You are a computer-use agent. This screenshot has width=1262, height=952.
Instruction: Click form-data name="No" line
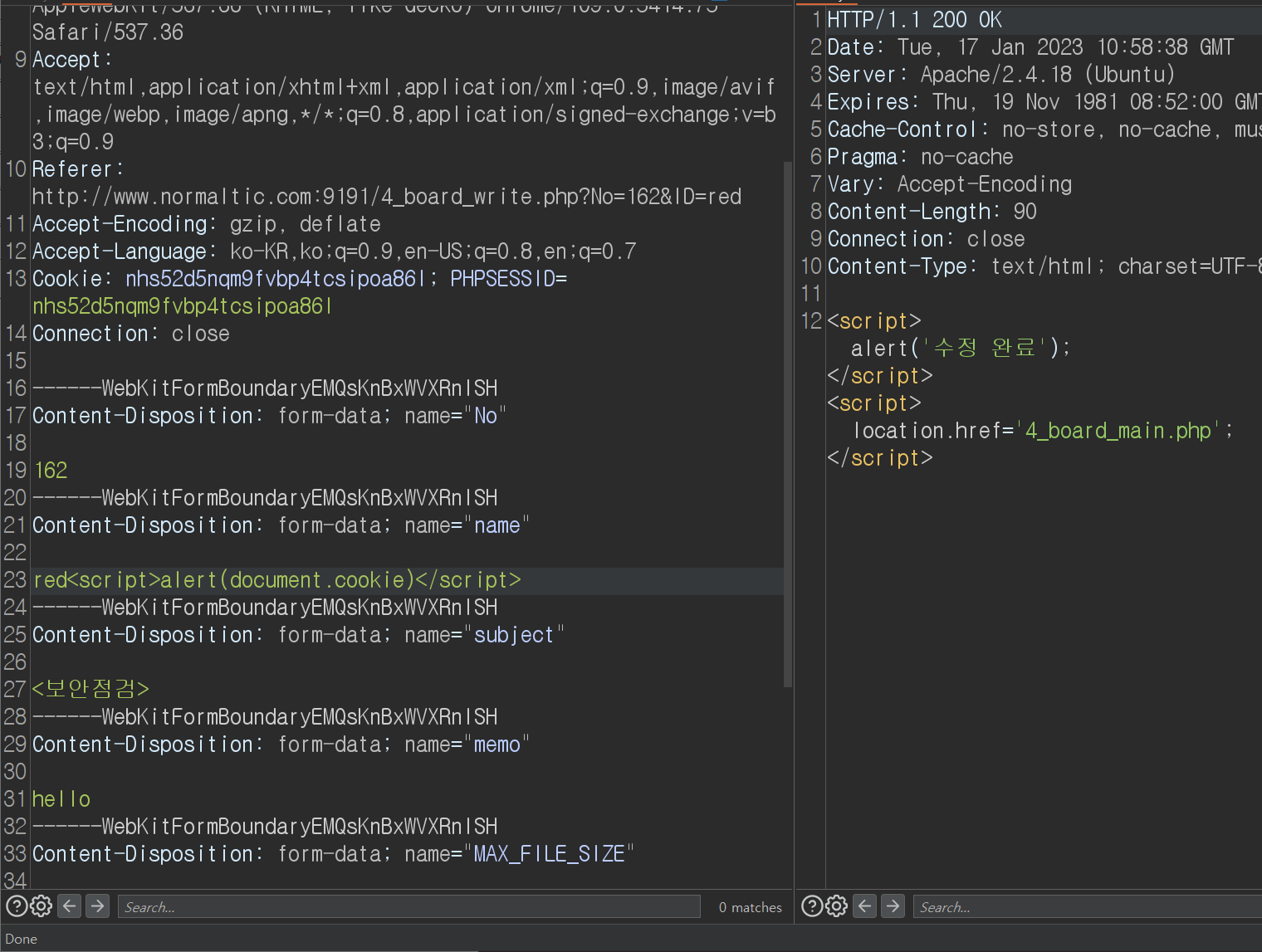tap(270, 416)
